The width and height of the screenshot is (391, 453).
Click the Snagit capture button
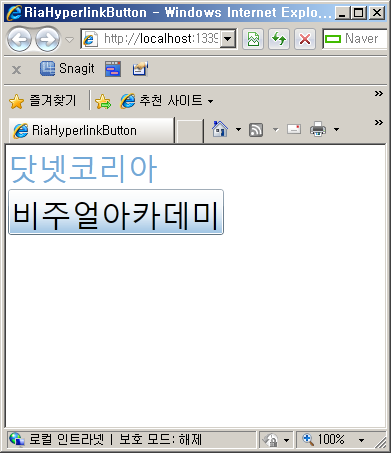[x=67, y=69]
